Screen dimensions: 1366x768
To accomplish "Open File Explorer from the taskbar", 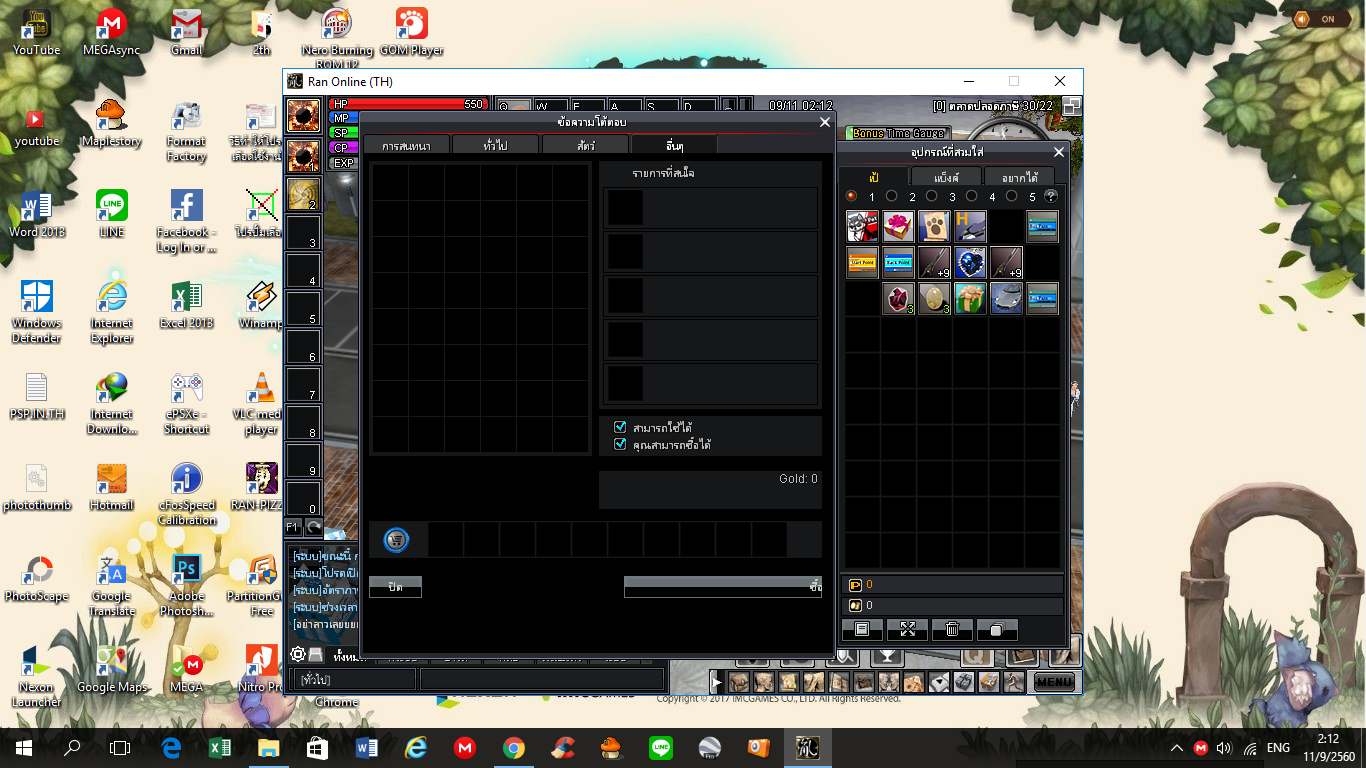I will (269, 747).
